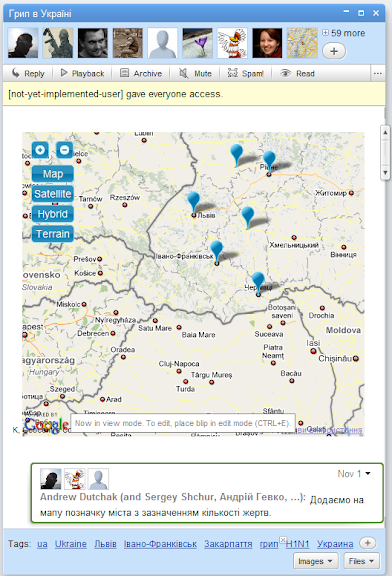The width and height of the screenshot is (392, 576).
Task: Maximize the wave panel
Action: (x=361, y=13)
